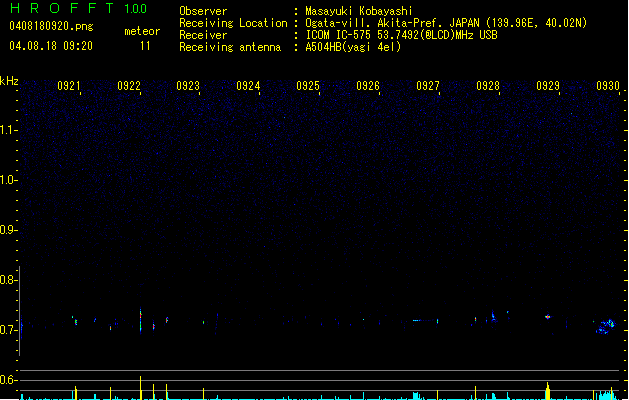Image resolution: width=629 pixels, height=400 pixels.
Task: Click the 1.0 kHz frequency label
Action: (x=8, y=180)
